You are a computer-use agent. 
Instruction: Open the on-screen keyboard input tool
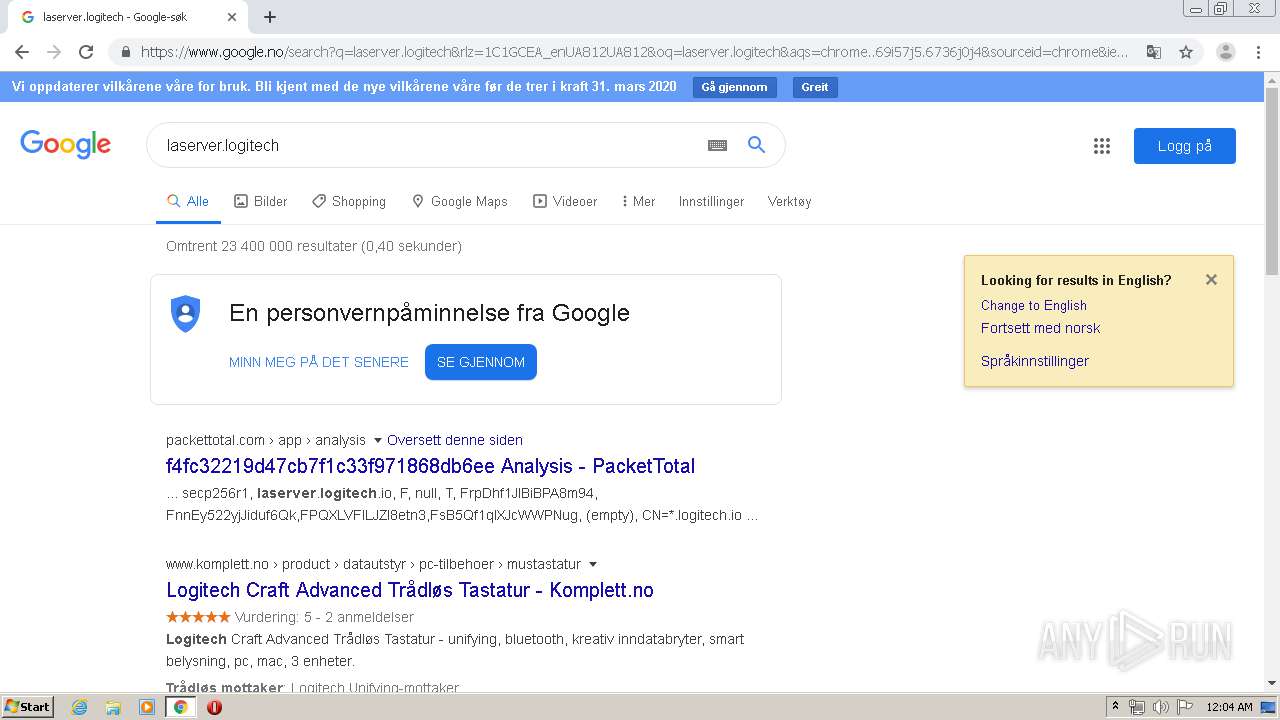(717, 145)
